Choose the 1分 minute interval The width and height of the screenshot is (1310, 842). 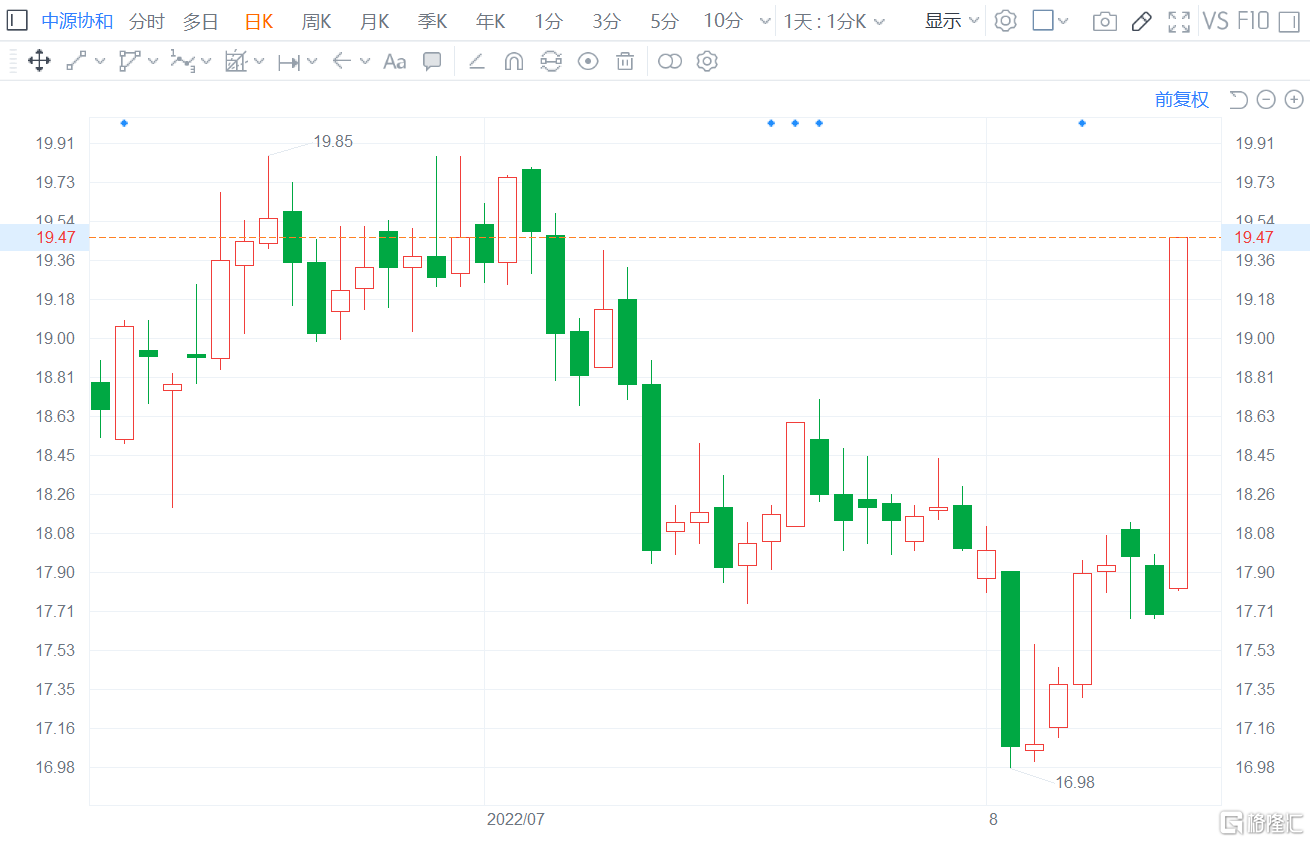(548, 21)
